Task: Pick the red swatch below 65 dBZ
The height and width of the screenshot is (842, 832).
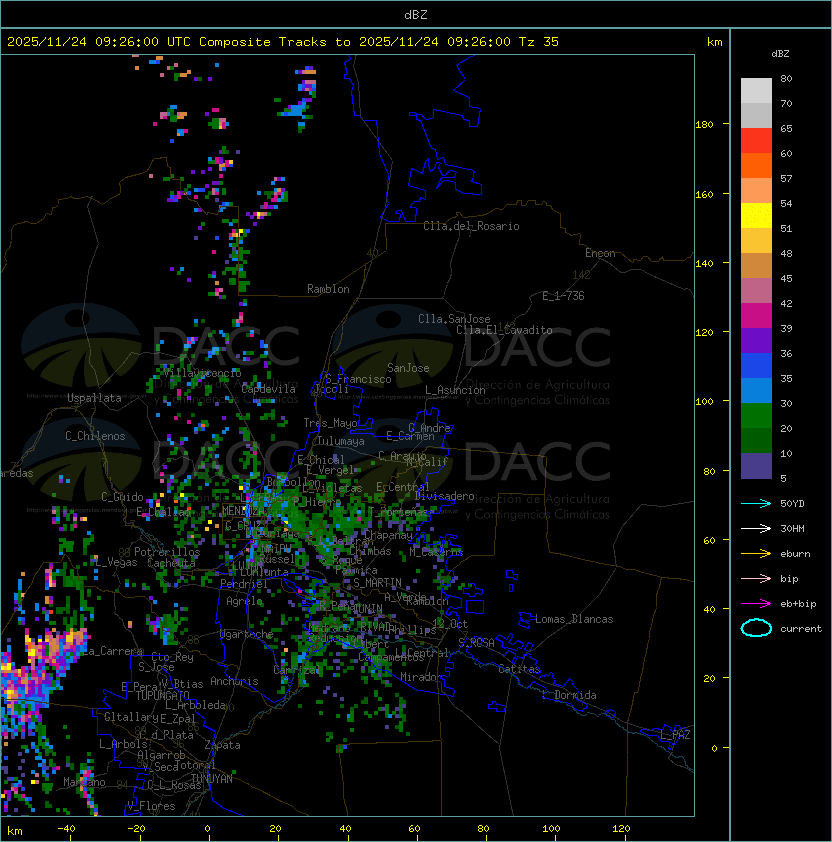Action: point(756,141)
